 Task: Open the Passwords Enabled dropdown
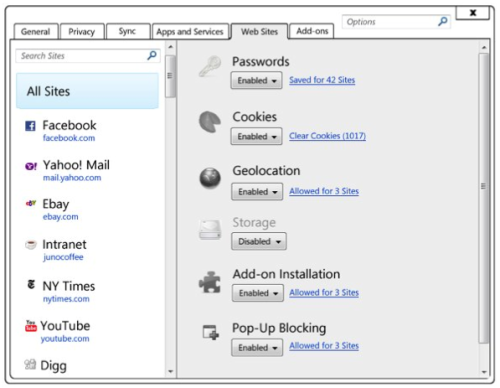[x=256, y=80]
